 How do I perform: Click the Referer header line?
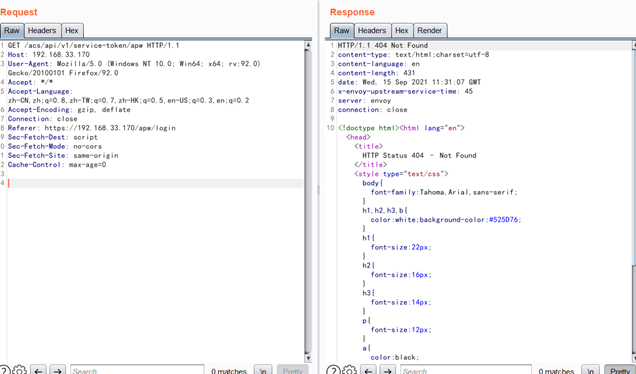92,128
